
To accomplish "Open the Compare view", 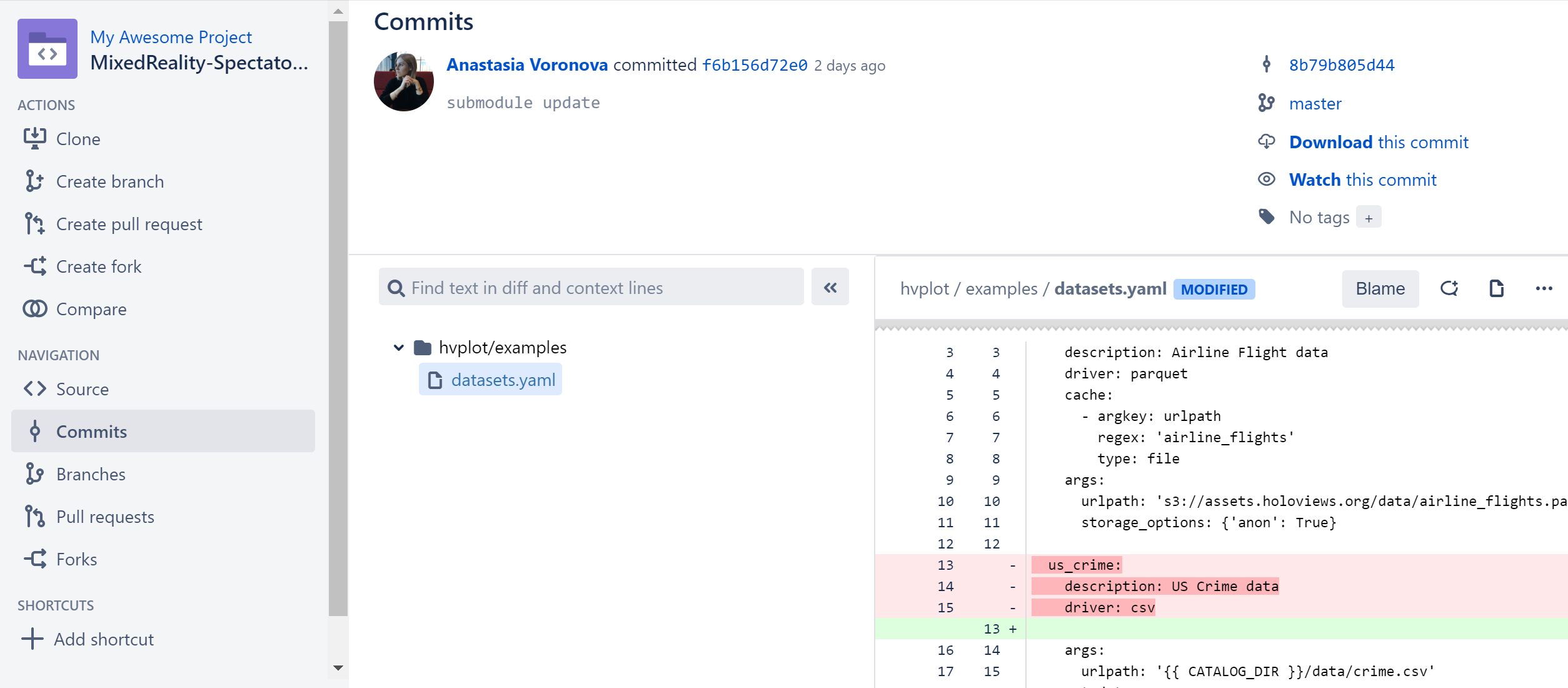I will (x=91, y=309).
